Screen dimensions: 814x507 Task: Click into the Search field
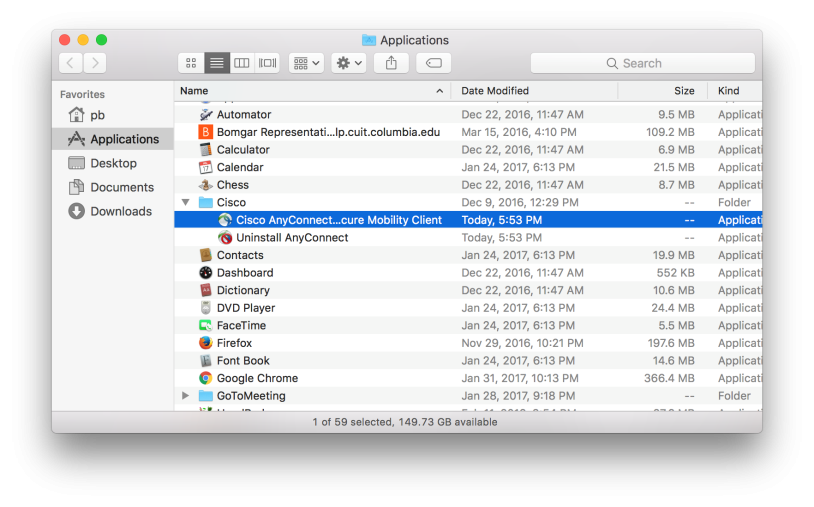[x=643, y=63]
